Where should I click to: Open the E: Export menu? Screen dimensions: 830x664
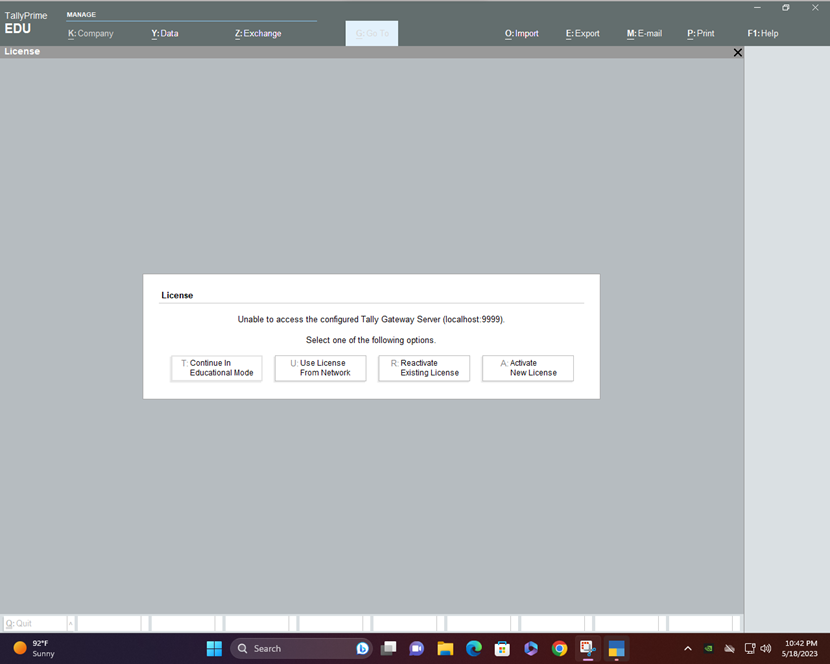click(x=582, y=33)
